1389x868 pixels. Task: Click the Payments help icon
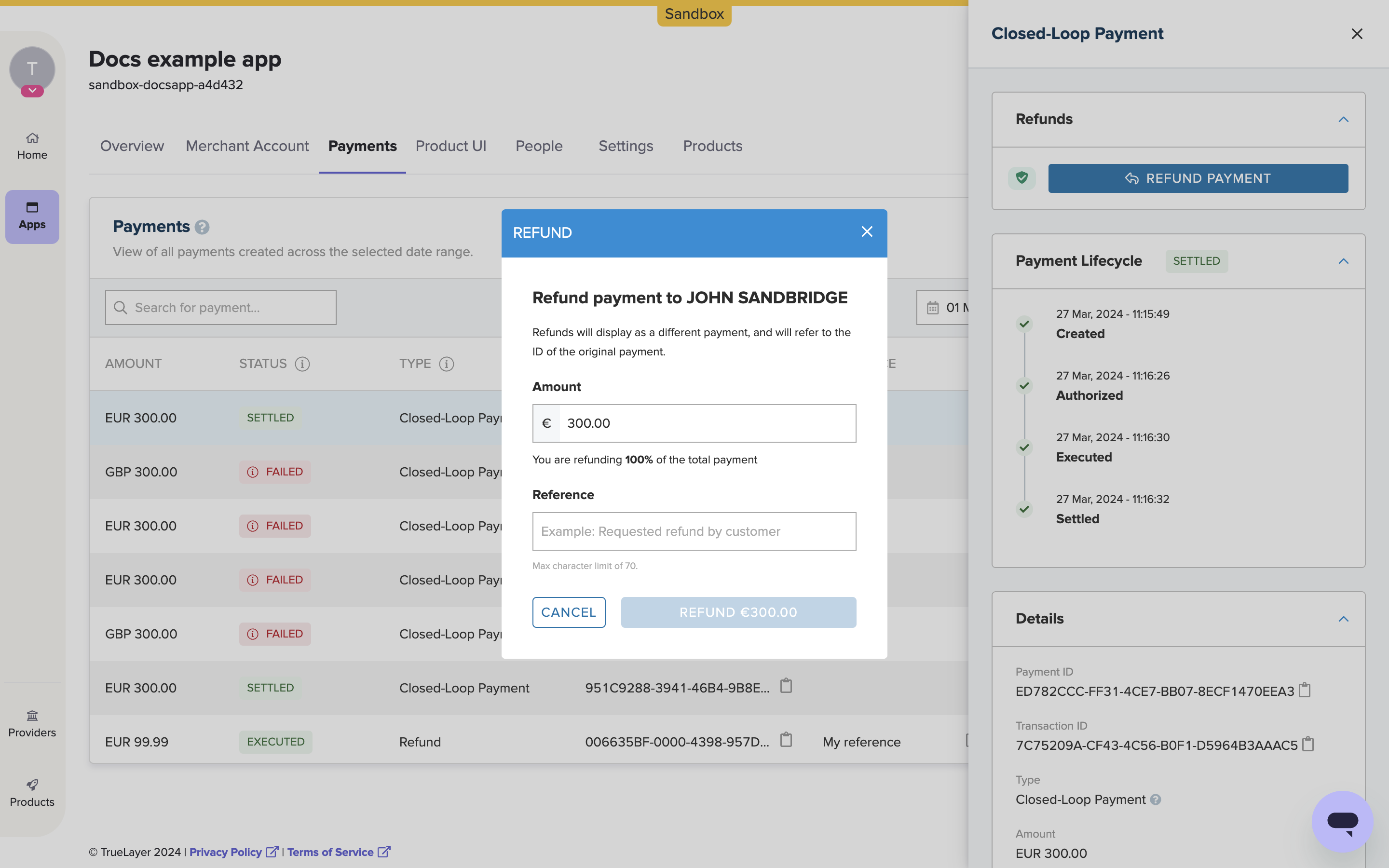click(201, 226)
